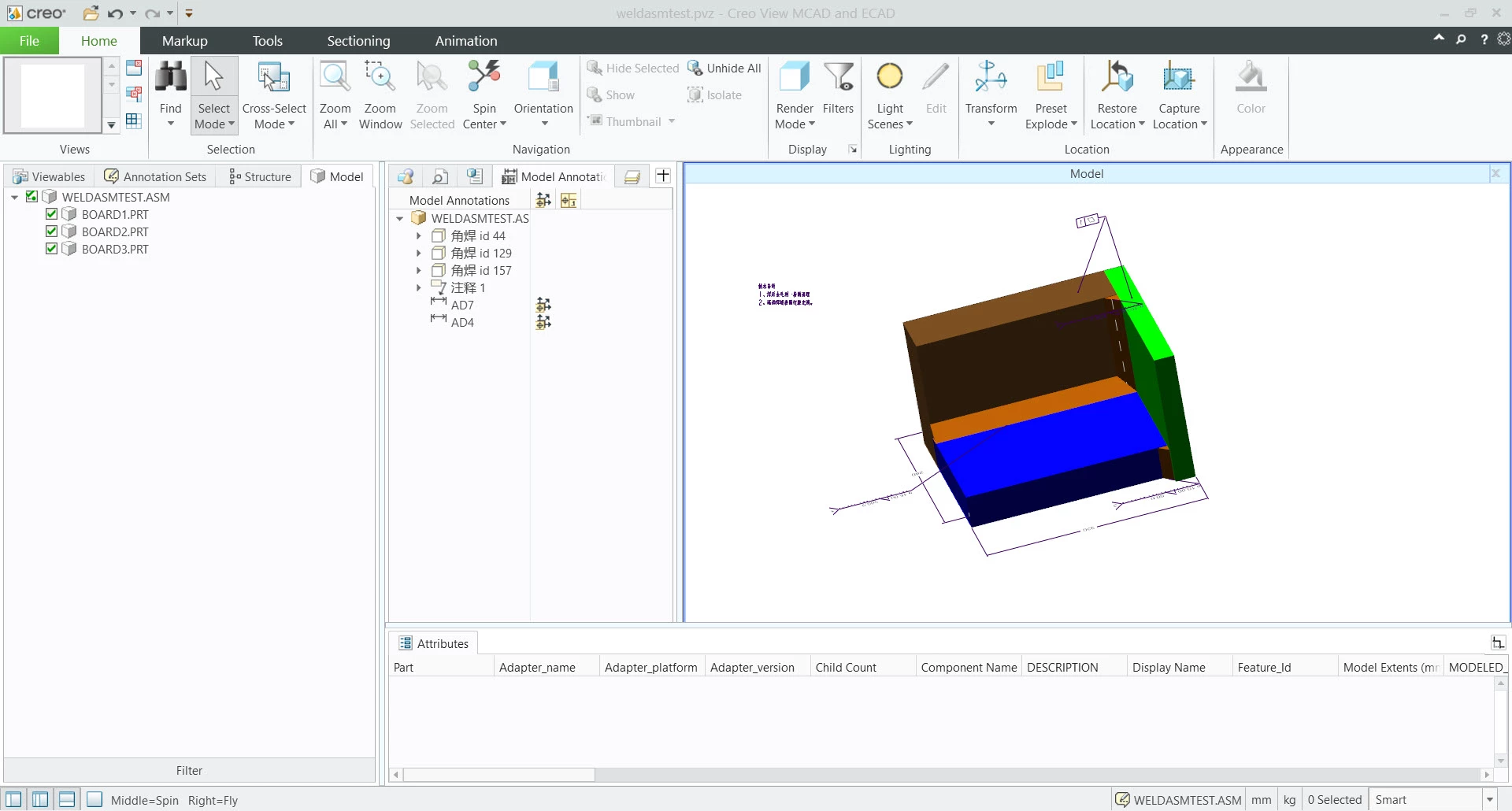Open the Animation ribbon tab

click(x=466, y=41)
